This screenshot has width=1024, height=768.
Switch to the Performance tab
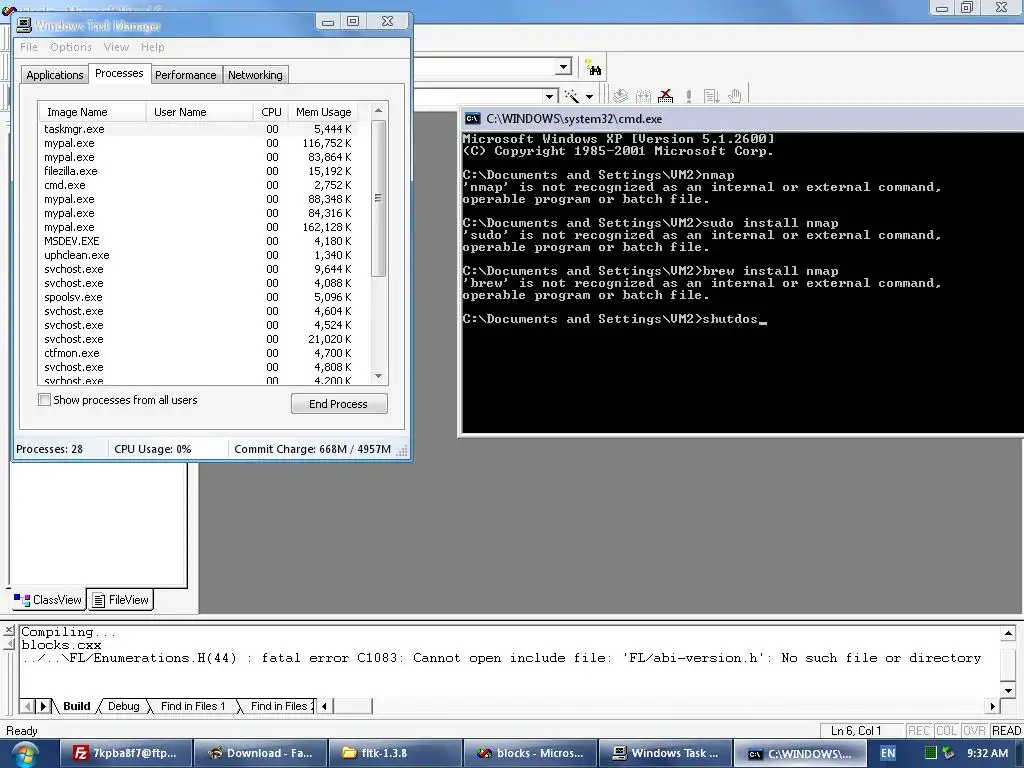185,75
